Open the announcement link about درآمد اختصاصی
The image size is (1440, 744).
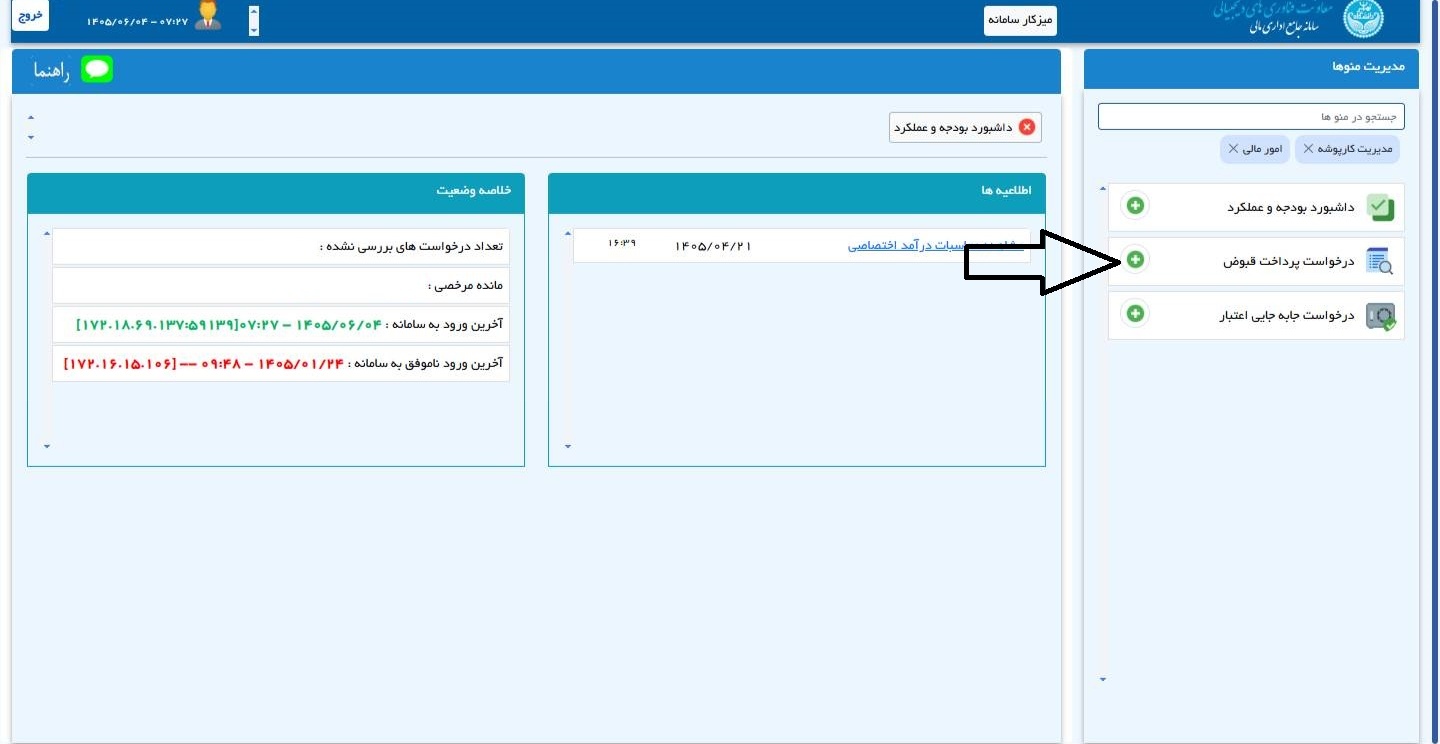936,245
